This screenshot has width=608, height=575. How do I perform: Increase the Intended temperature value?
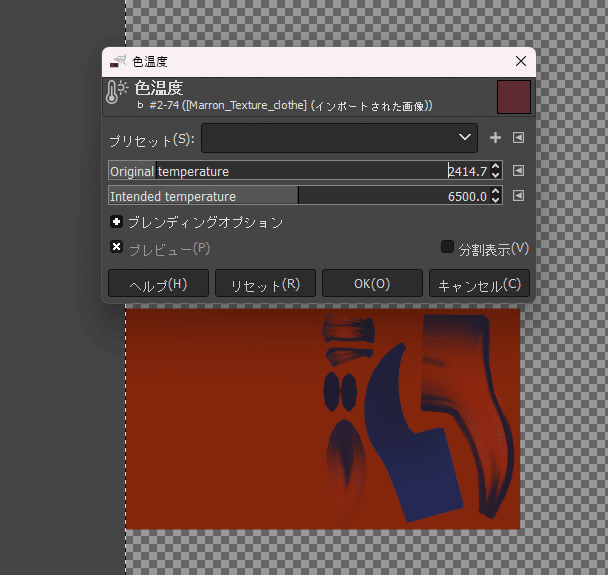[495, 192]
